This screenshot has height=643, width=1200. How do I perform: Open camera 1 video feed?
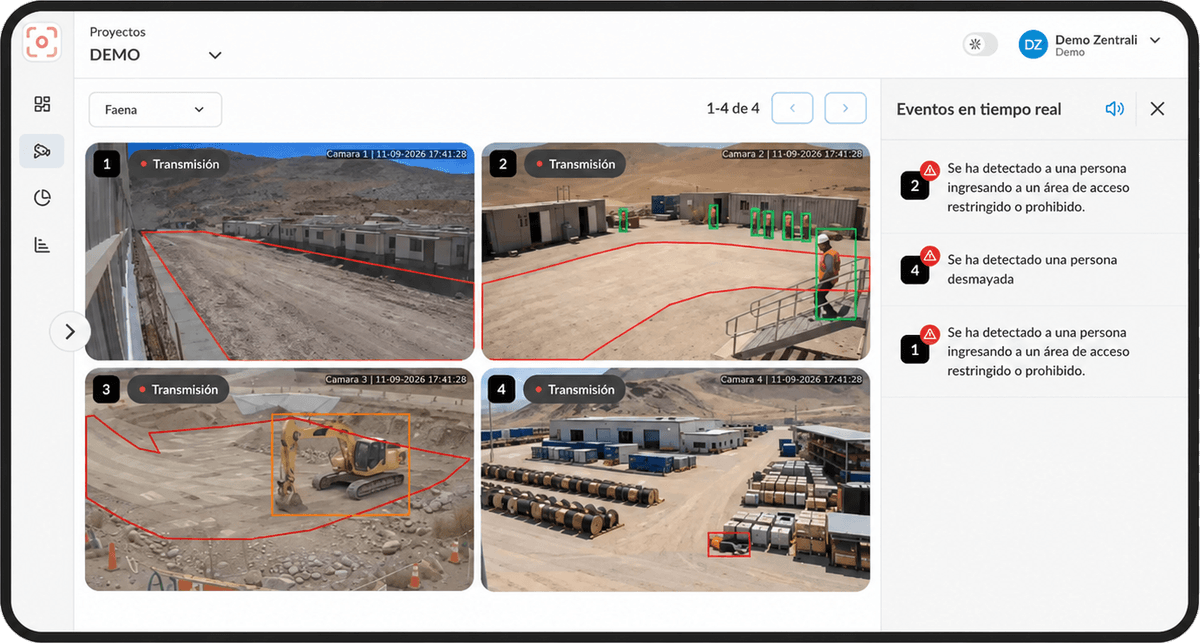[x=279, y=251]
